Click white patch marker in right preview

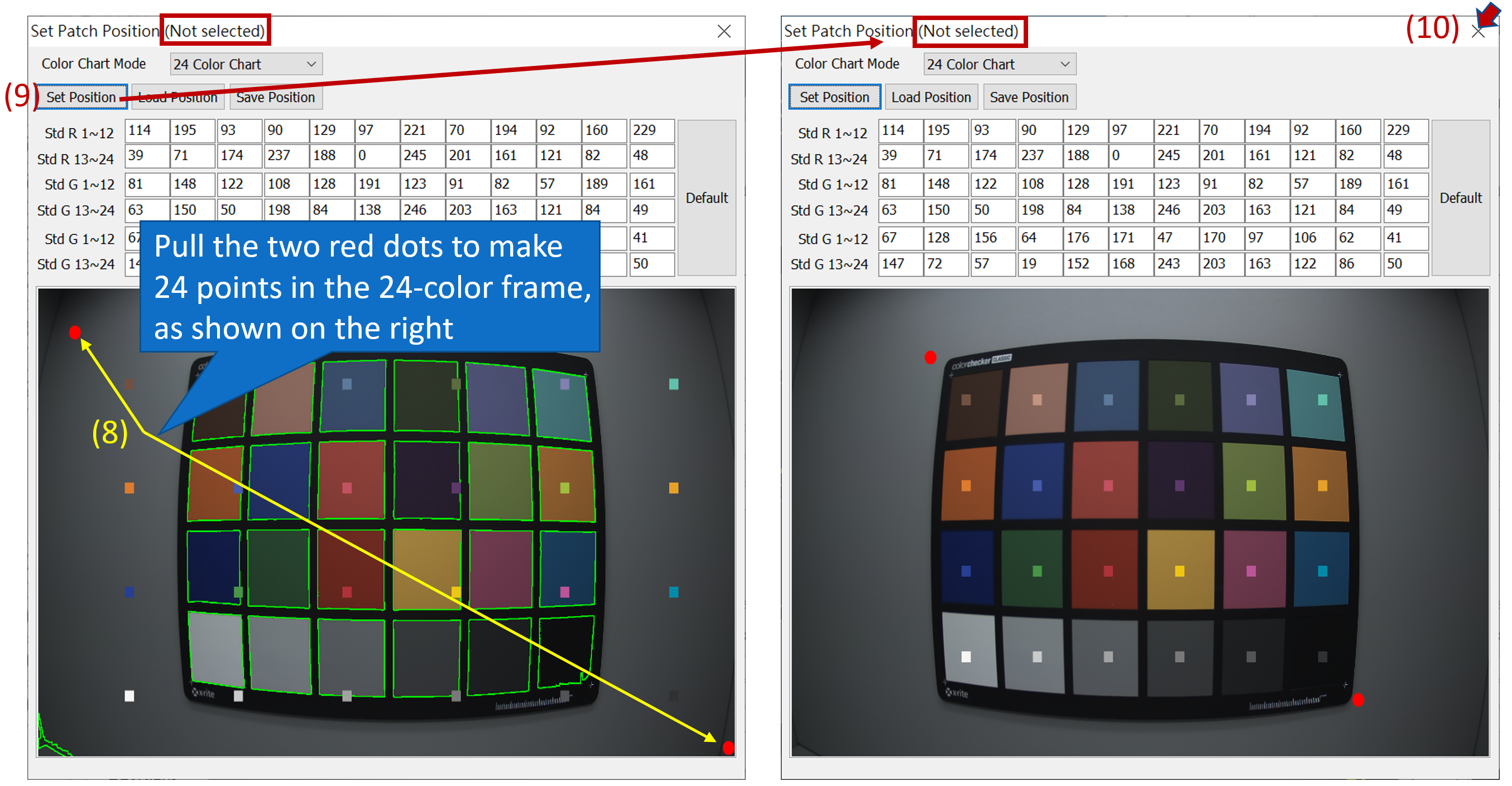coord(966,657)
